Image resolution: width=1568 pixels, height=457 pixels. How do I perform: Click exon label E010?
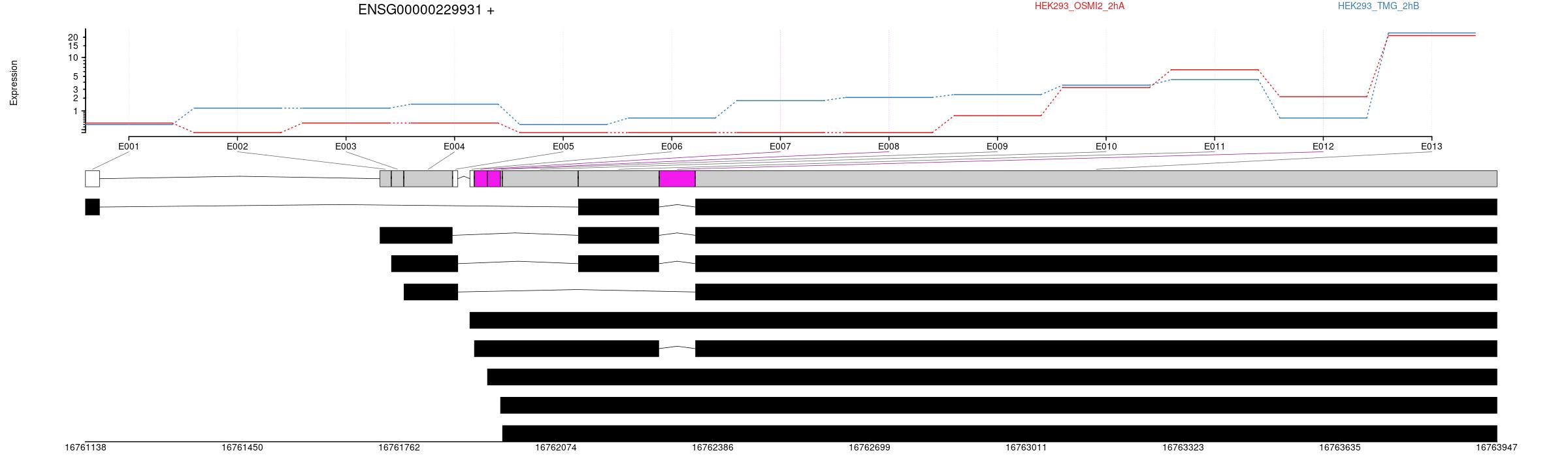(1106, 147)
